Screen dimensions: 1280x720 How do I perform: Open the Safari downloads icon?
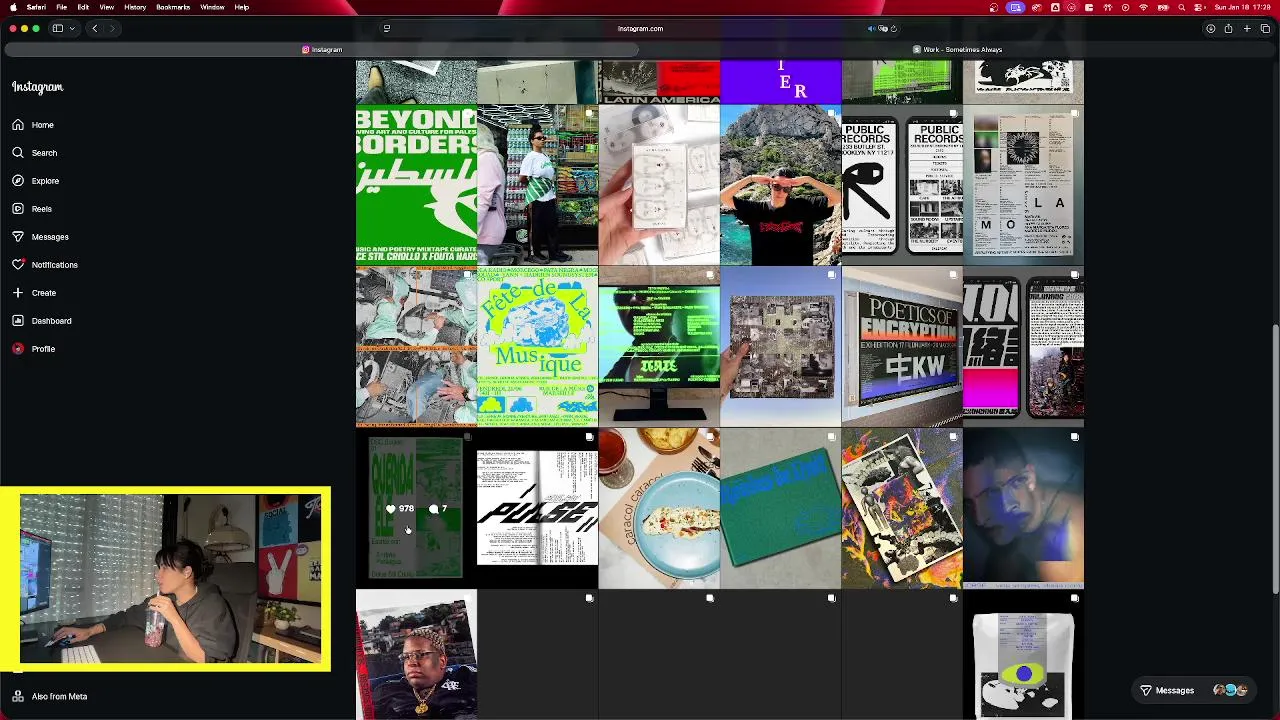point(1210,28)
